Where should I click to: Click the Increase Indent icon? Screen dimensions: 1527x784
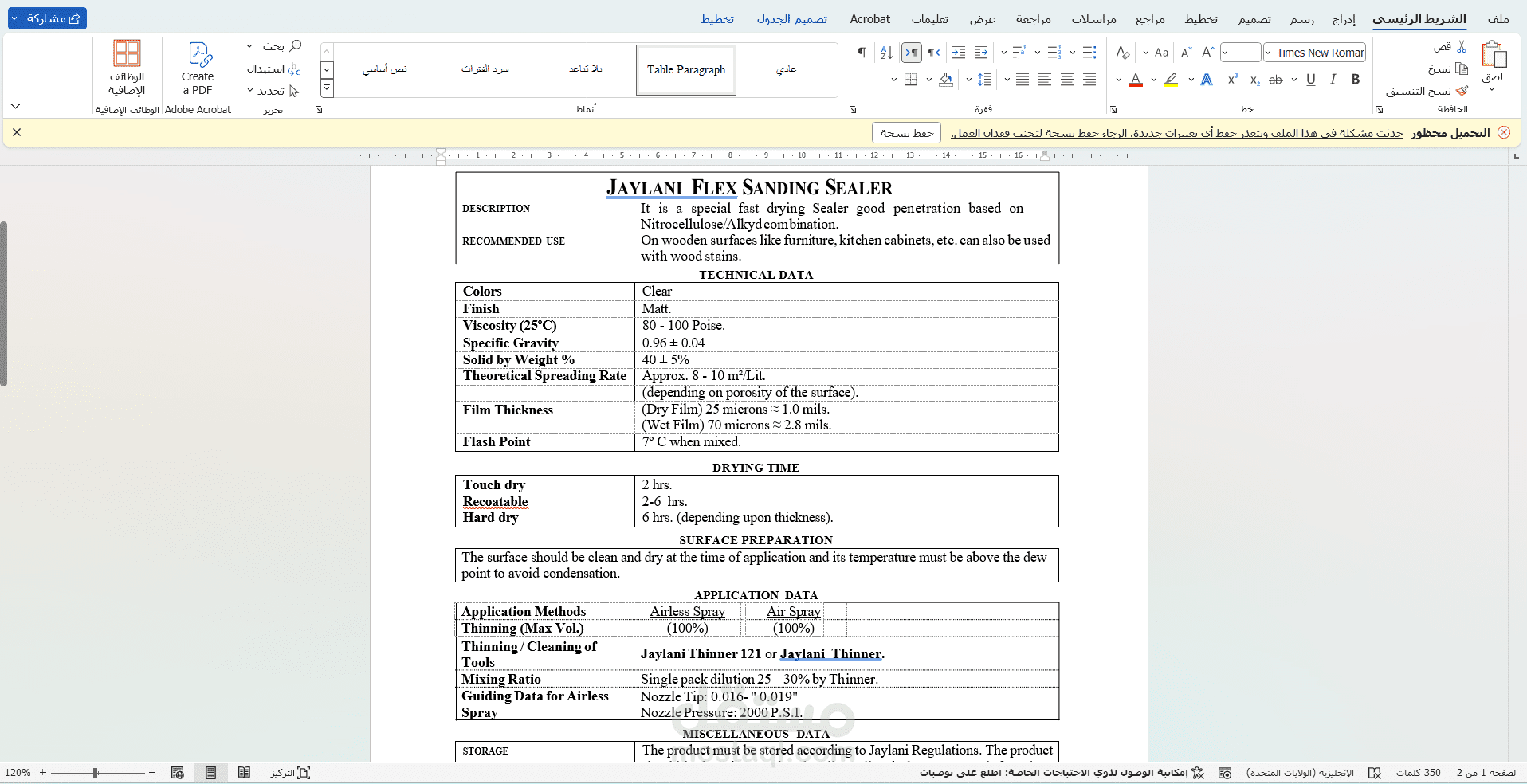coord(959,53)
